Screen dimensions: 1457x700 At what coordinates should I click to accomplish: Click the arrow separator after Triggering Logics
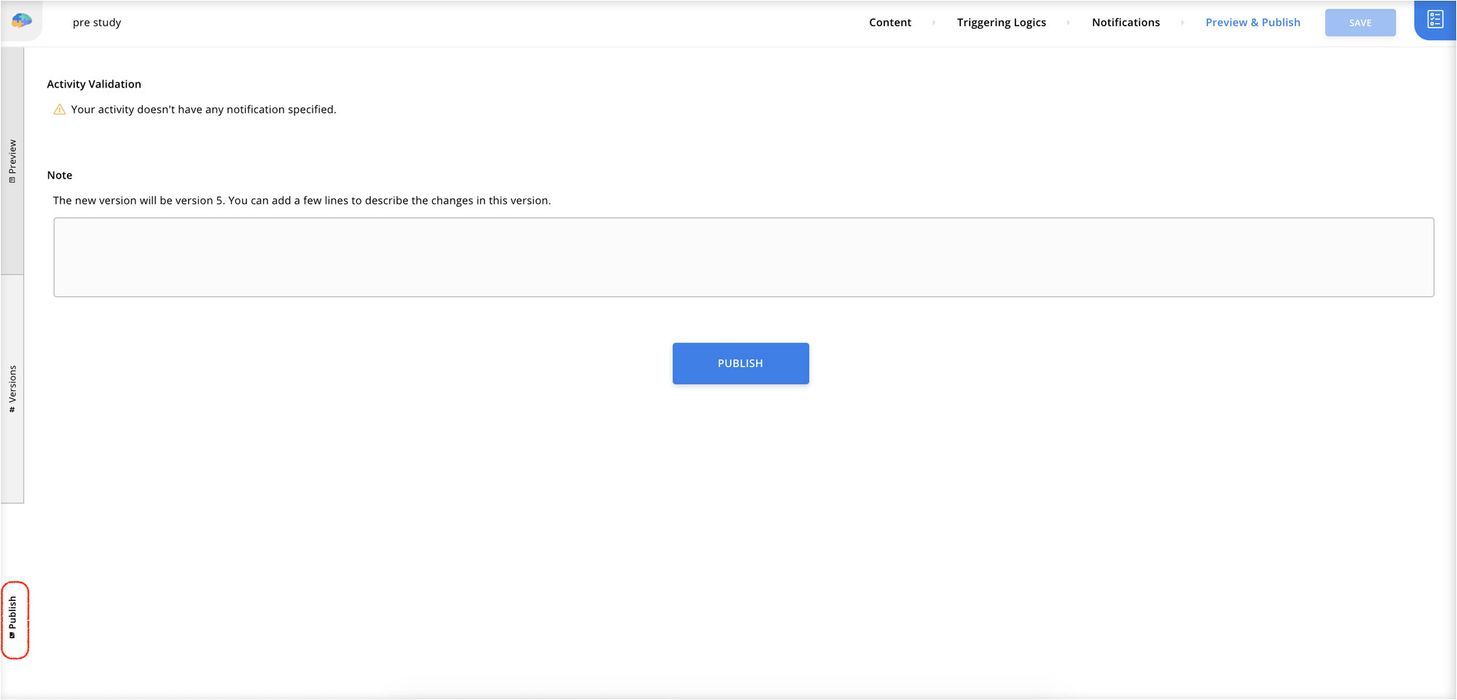point(1068,23)
